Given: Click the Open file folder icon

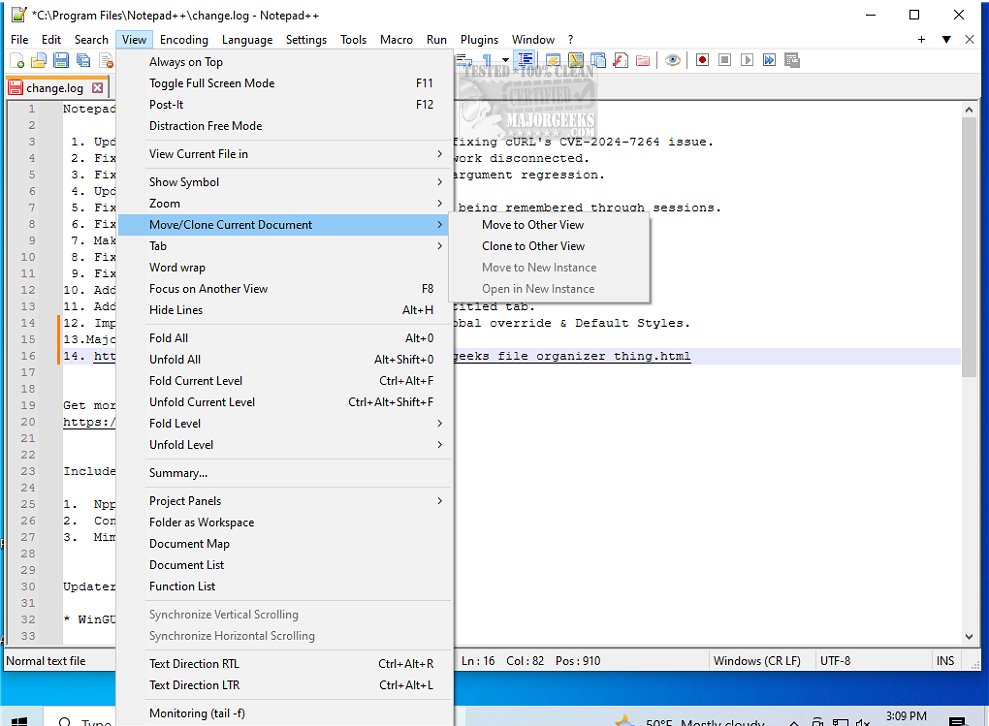Looking at the screenshot, I should pyautogui.click(x=39, y=61).
